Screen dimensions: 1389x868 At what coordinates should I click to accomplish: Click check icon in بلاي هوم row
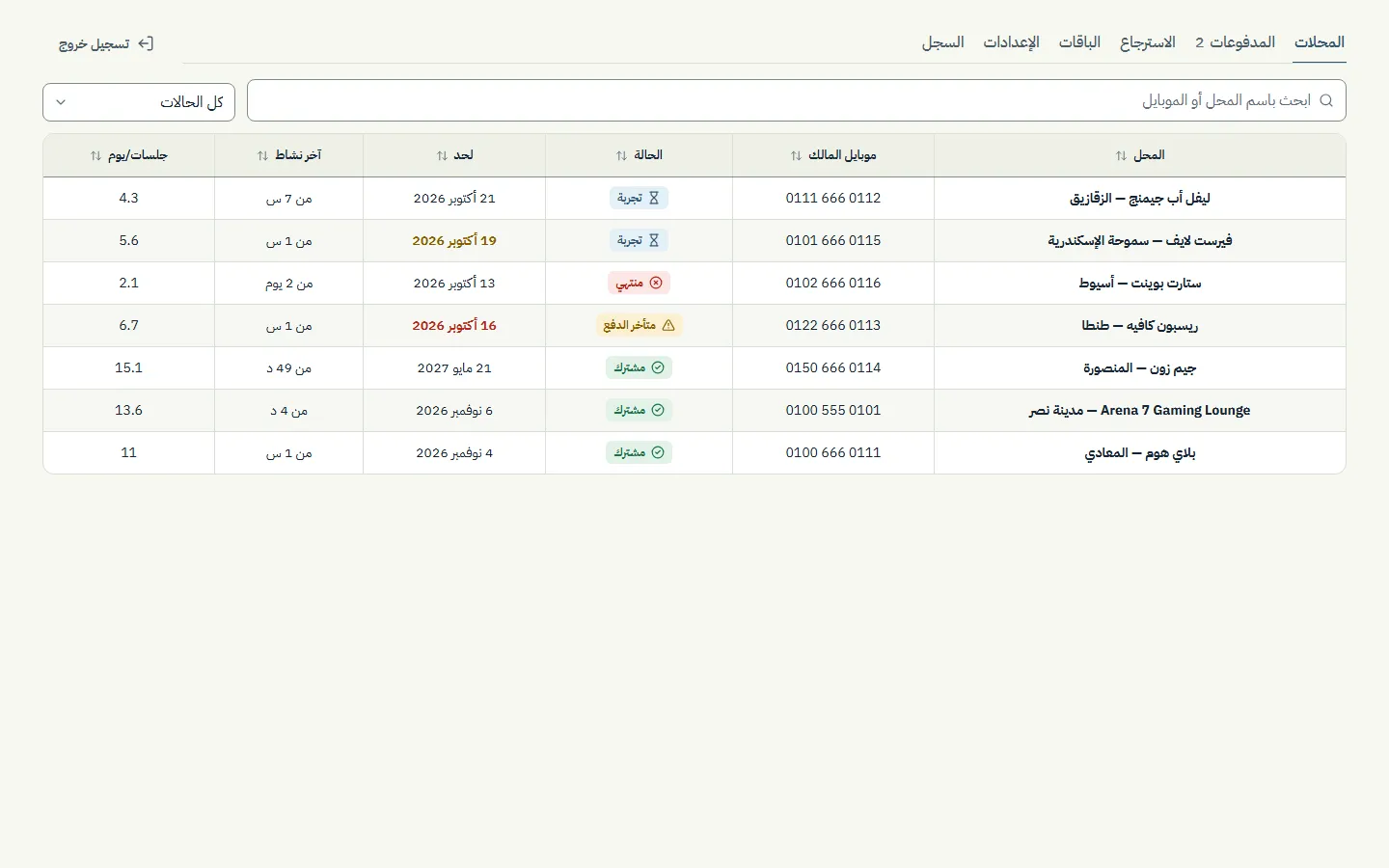(658, 452)
